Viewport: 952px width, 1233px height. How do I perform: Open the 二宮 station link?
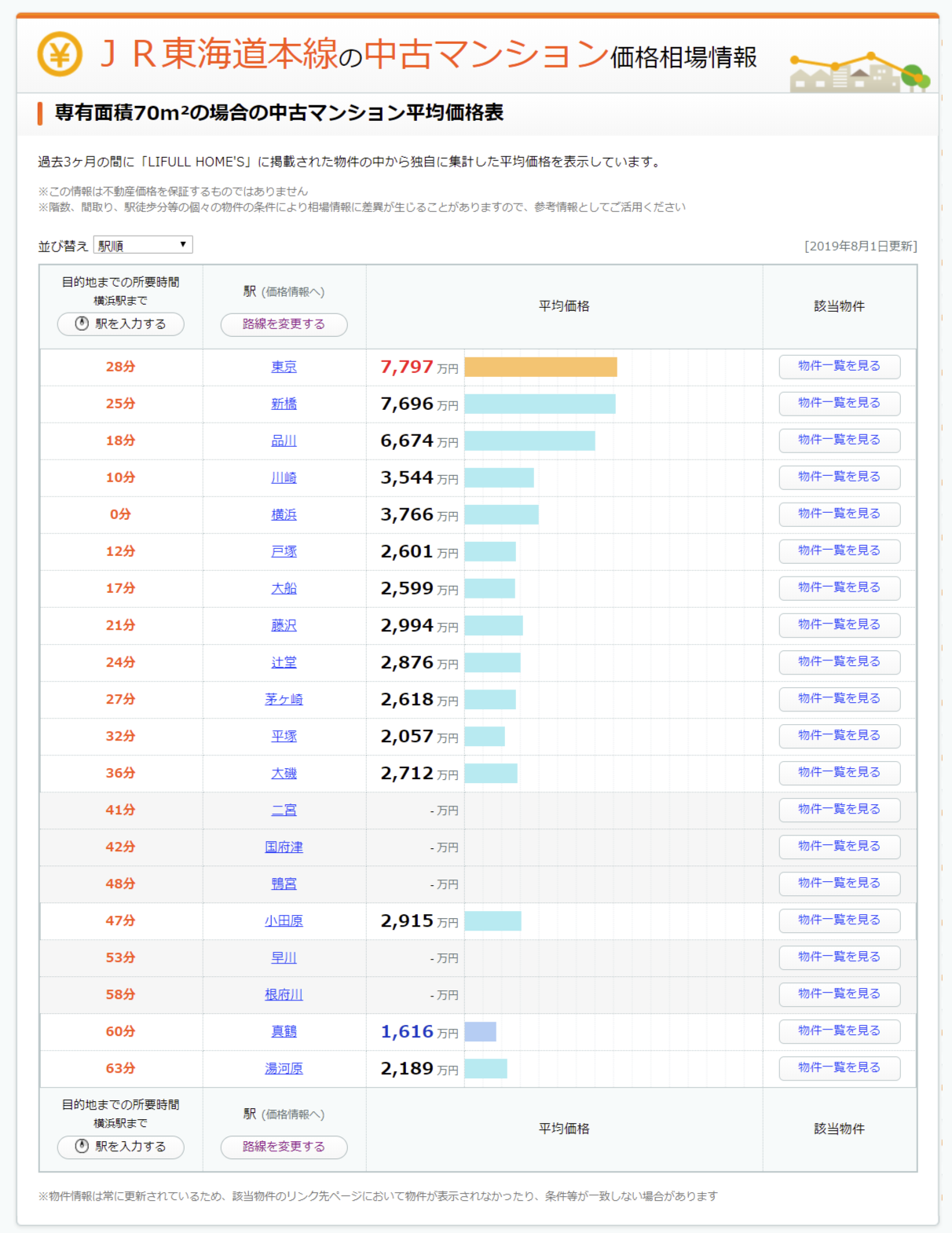284,810
